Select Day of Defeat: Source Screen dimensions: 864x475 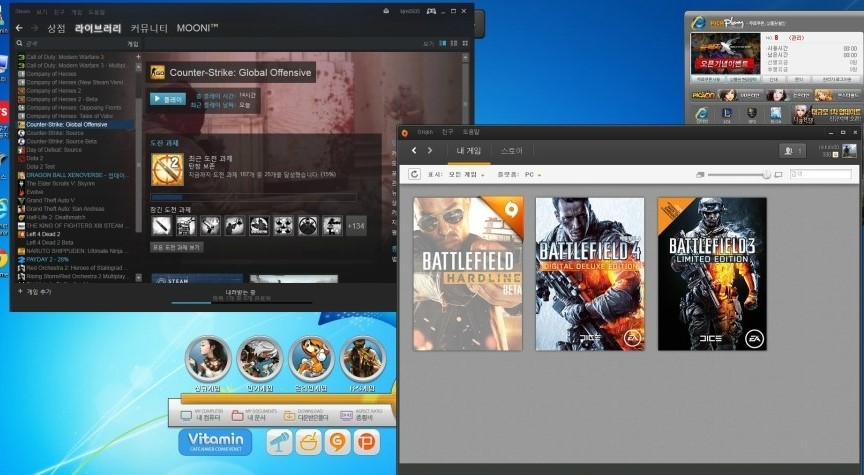(54, 149)
